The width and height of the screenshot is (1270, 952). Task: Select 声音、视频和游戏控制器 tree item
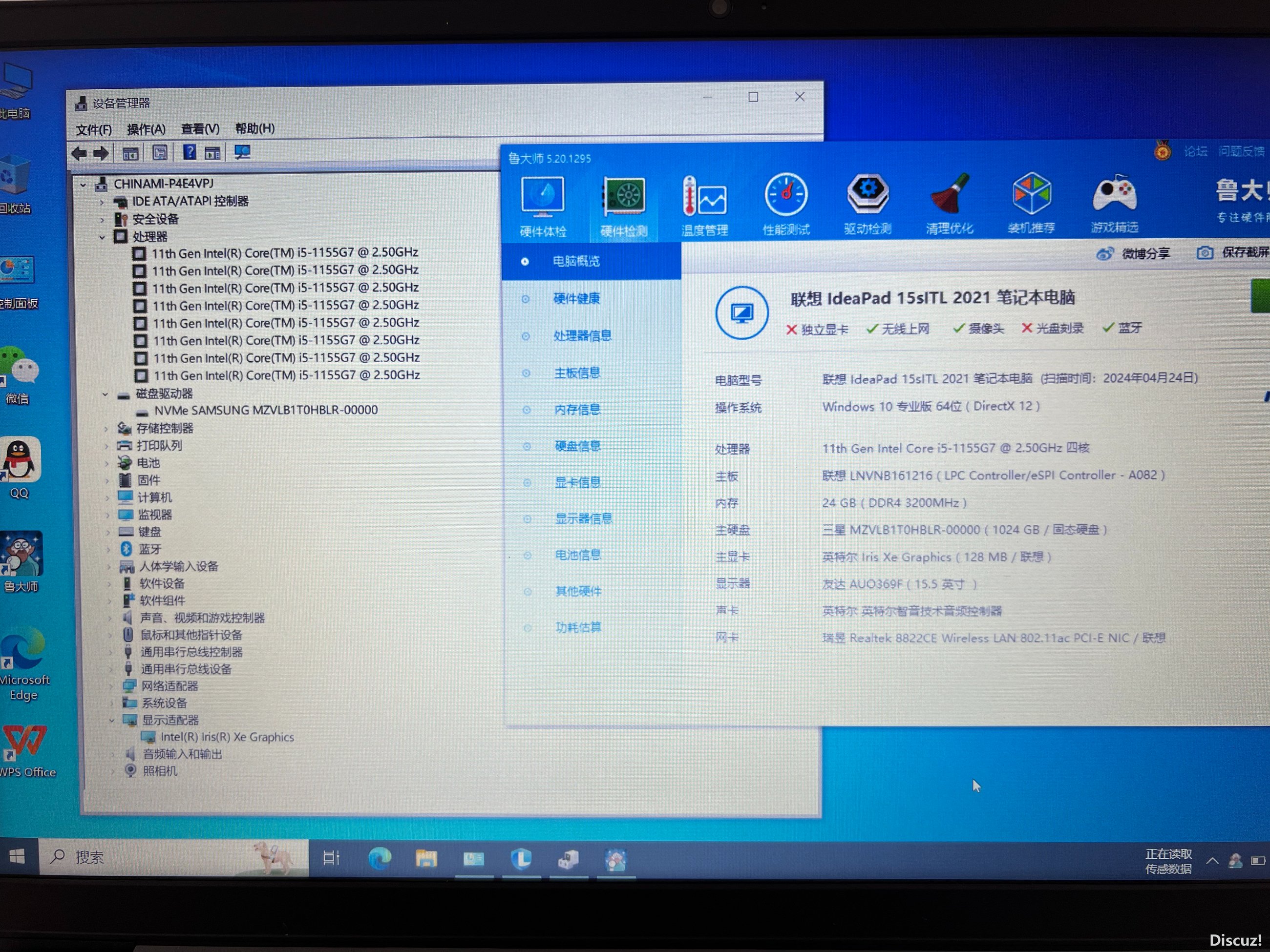(x=202, y=618)
